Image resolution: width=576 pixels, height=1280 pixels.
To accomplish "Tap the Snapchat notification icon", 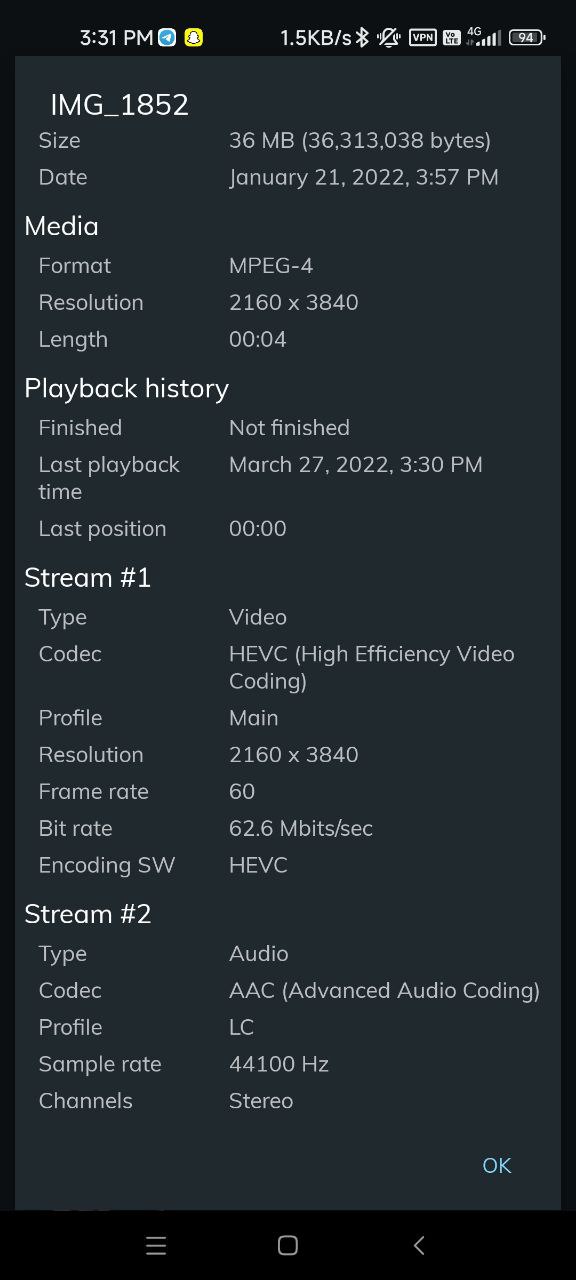I will [x=193, y=38].
